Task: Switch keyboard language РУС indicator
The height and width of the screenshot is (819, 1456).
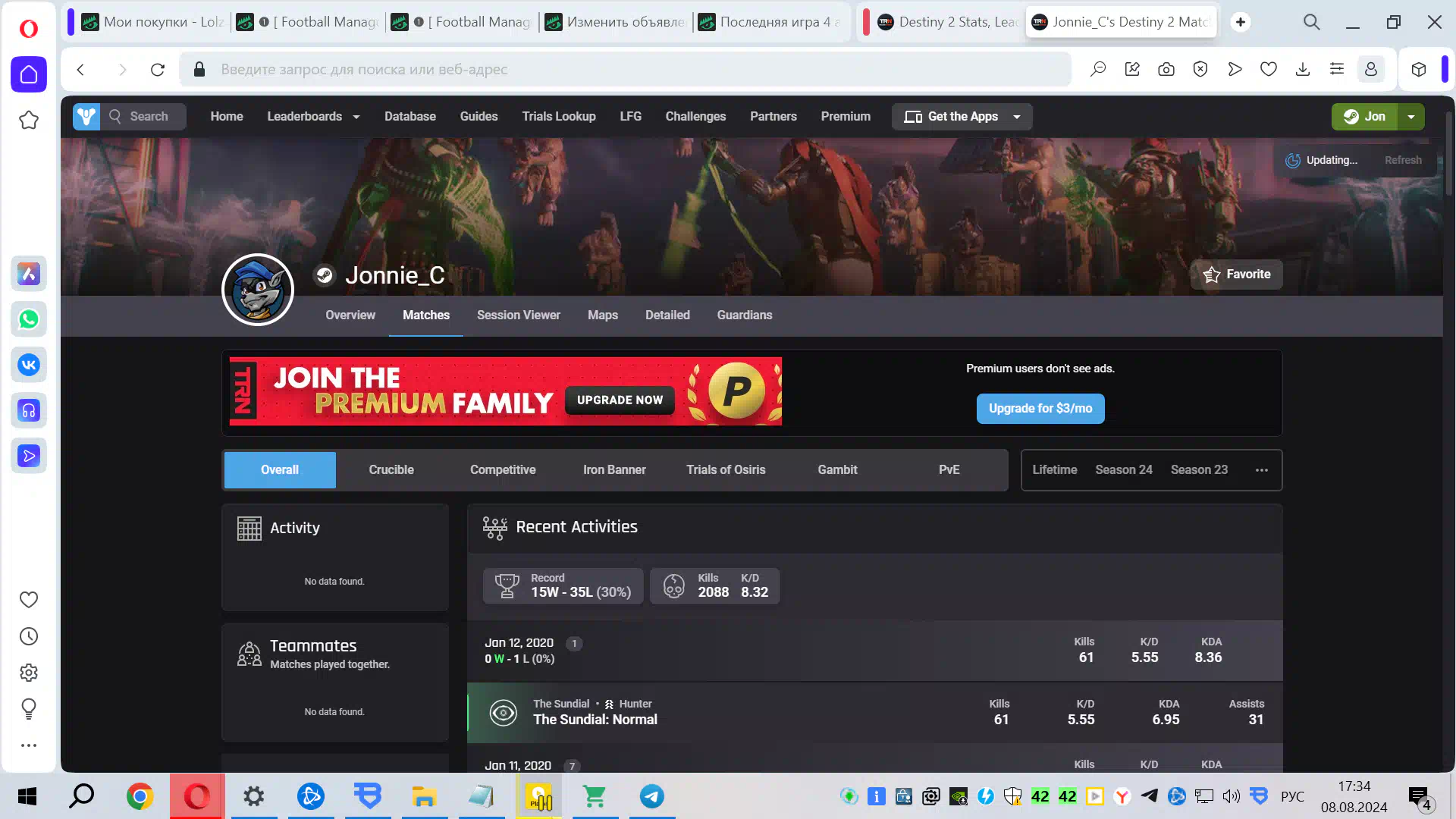Action: tap(1292, 796)
